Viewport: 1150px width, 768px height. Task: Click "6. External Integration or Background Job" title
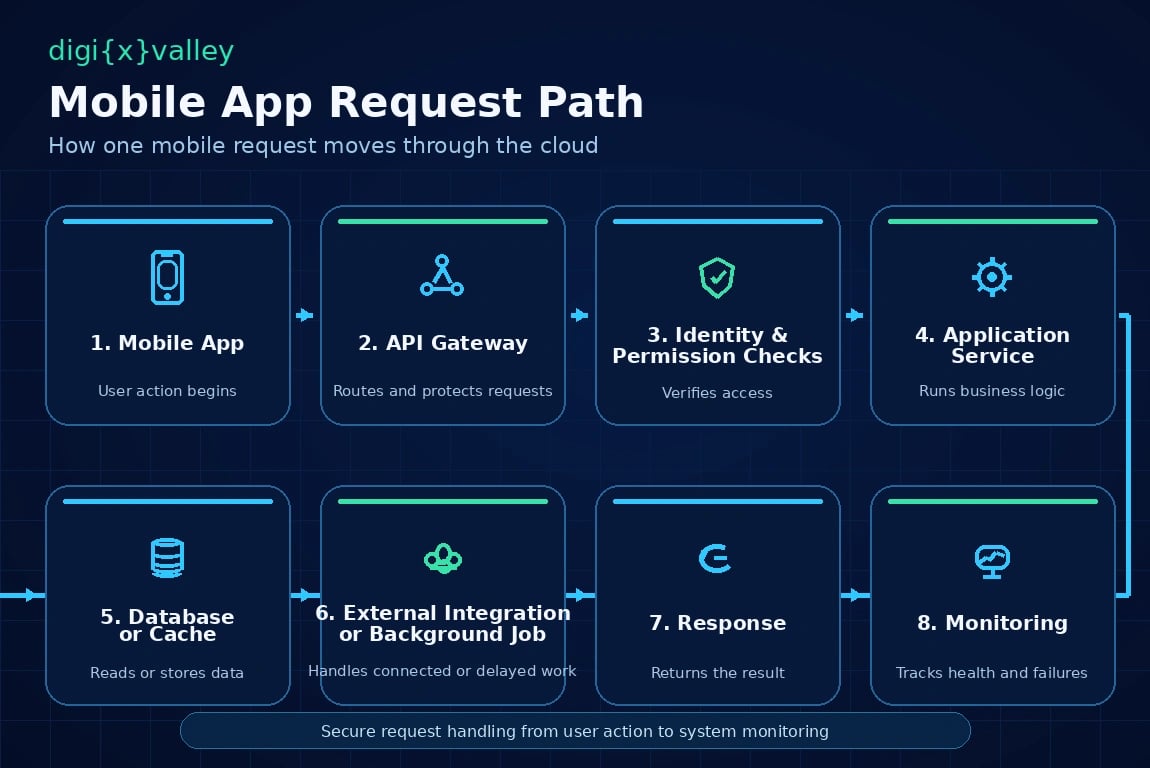(443, 623)
